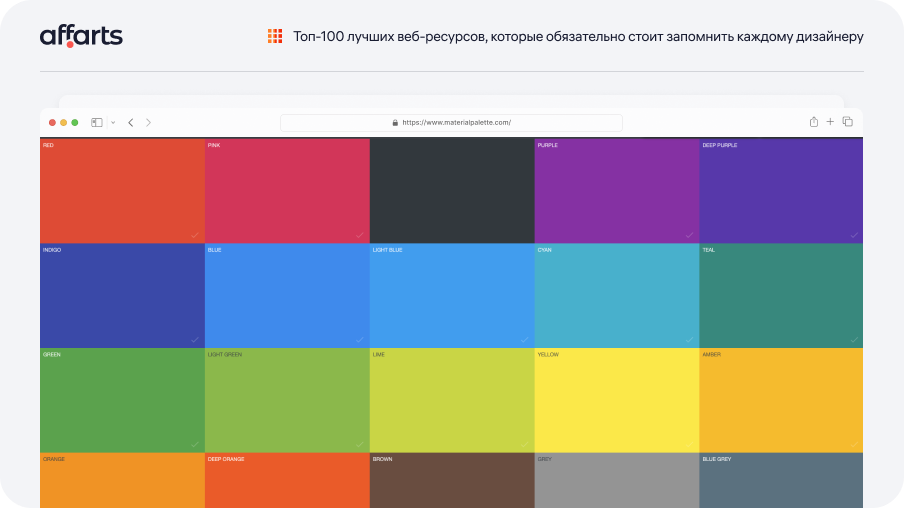The height and width of the screenshot is (508, 904).
Task: Open the sidebar dropdown chevron
Action: click(113, 122)
